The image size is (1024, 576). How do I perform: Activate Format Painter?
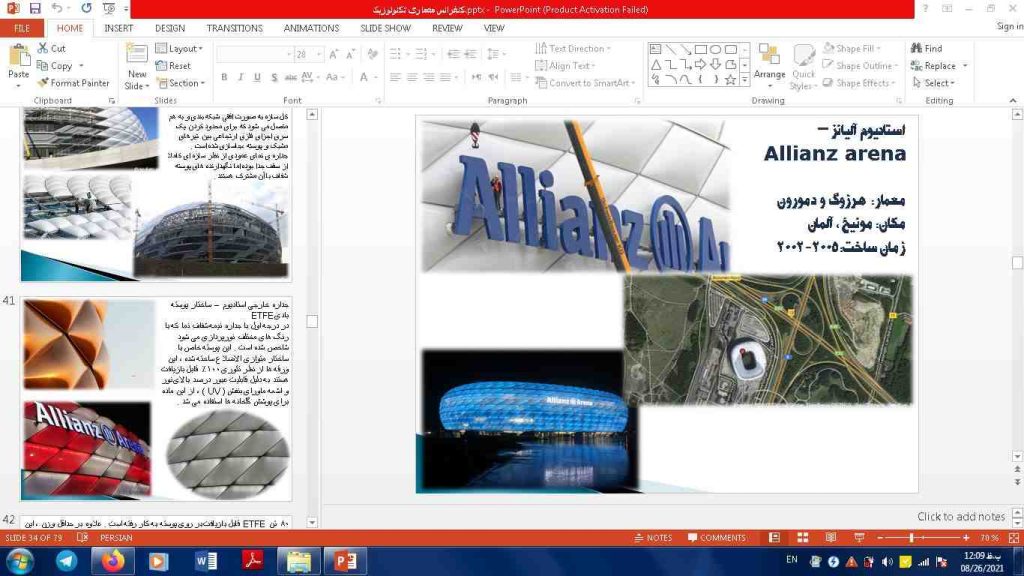pyautogui.click(x=73, y=83)
